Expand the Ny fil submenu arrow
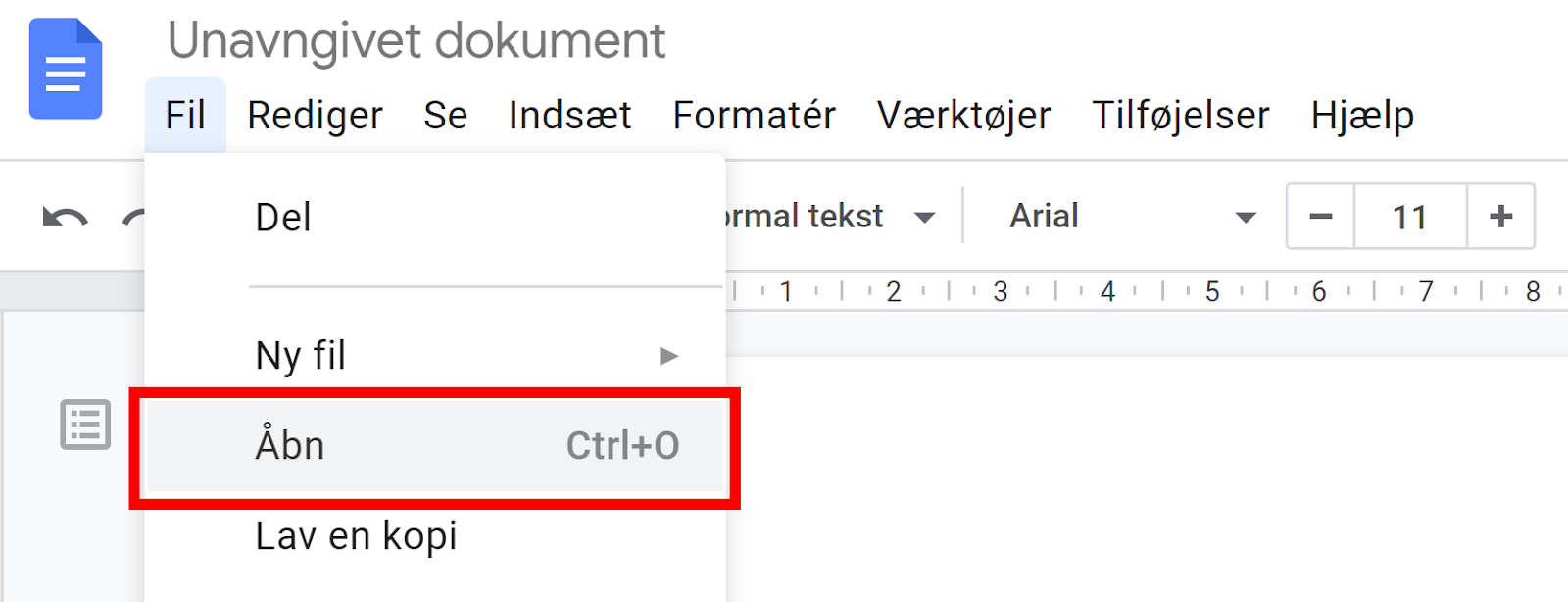The height and width of the screenshot is (602, 1568). click(668, 355)
